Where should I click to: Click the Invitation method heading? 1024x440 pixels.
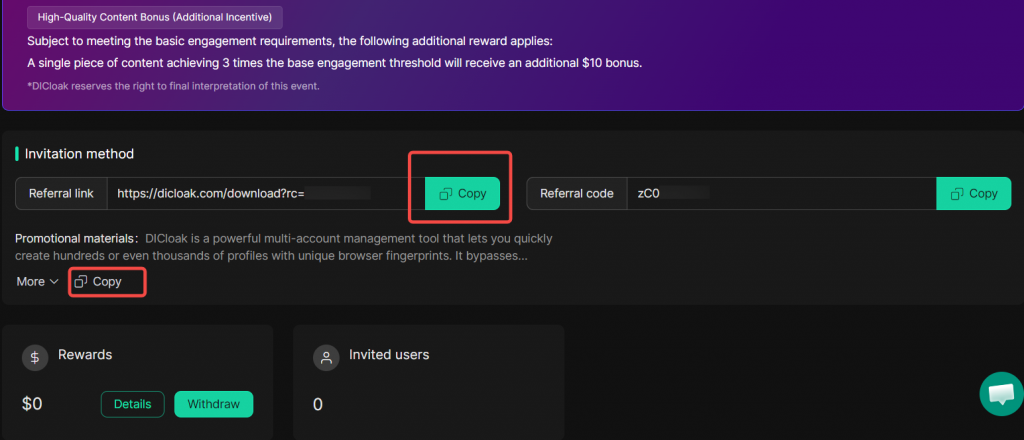[x=79, y=154]
